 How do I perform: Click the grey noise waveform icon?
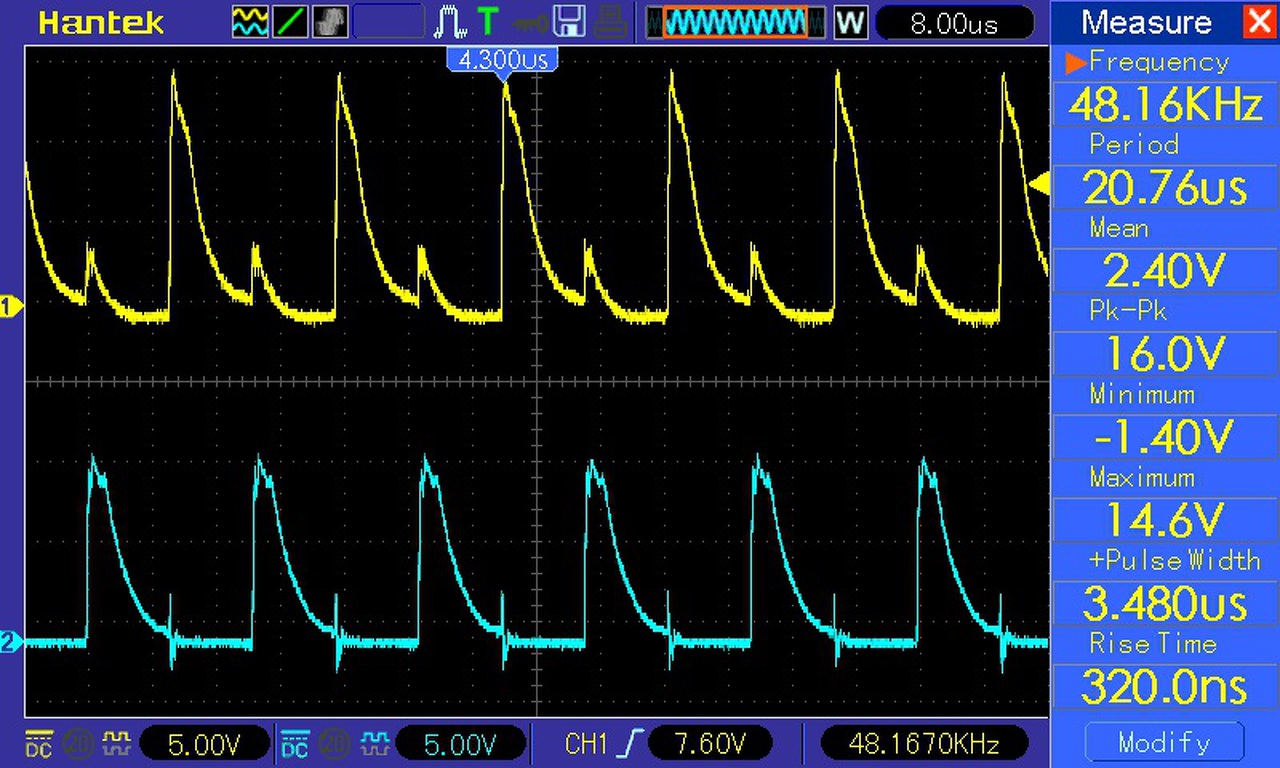(x=330, y=22)
